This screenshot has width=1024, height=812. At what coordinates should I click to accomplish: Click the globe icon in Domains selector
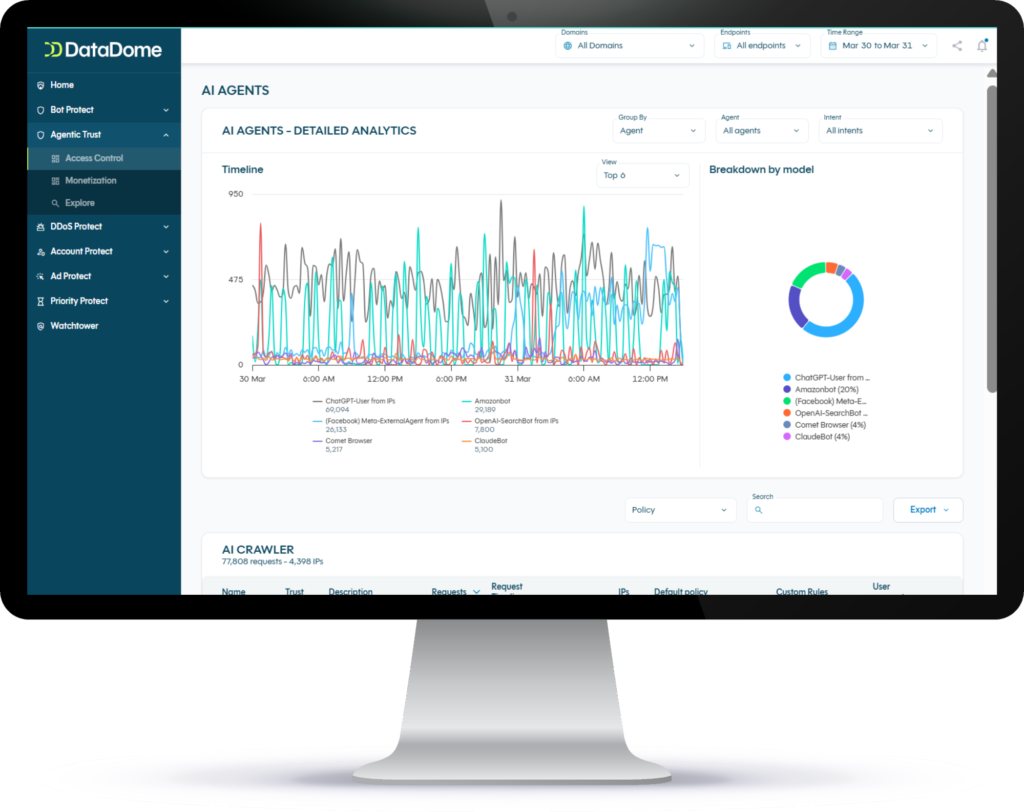click(568, 46)
